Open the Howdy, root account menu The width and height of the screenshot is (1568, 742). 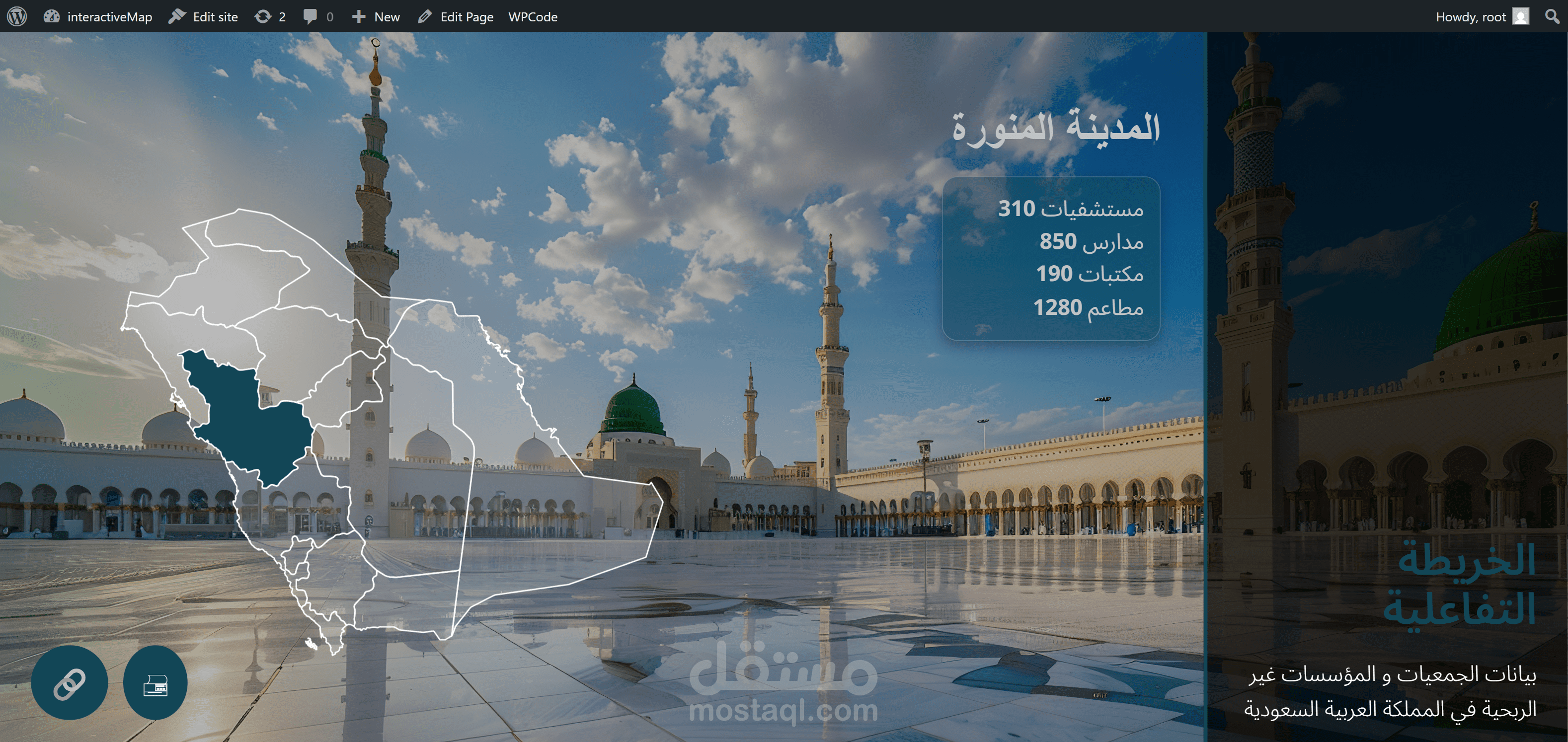[x=1482, y=16]
